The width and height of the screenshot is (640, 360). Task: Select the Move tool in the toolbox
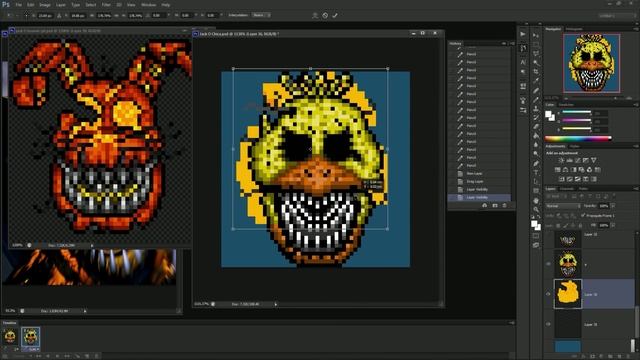[x=536, y=36]
